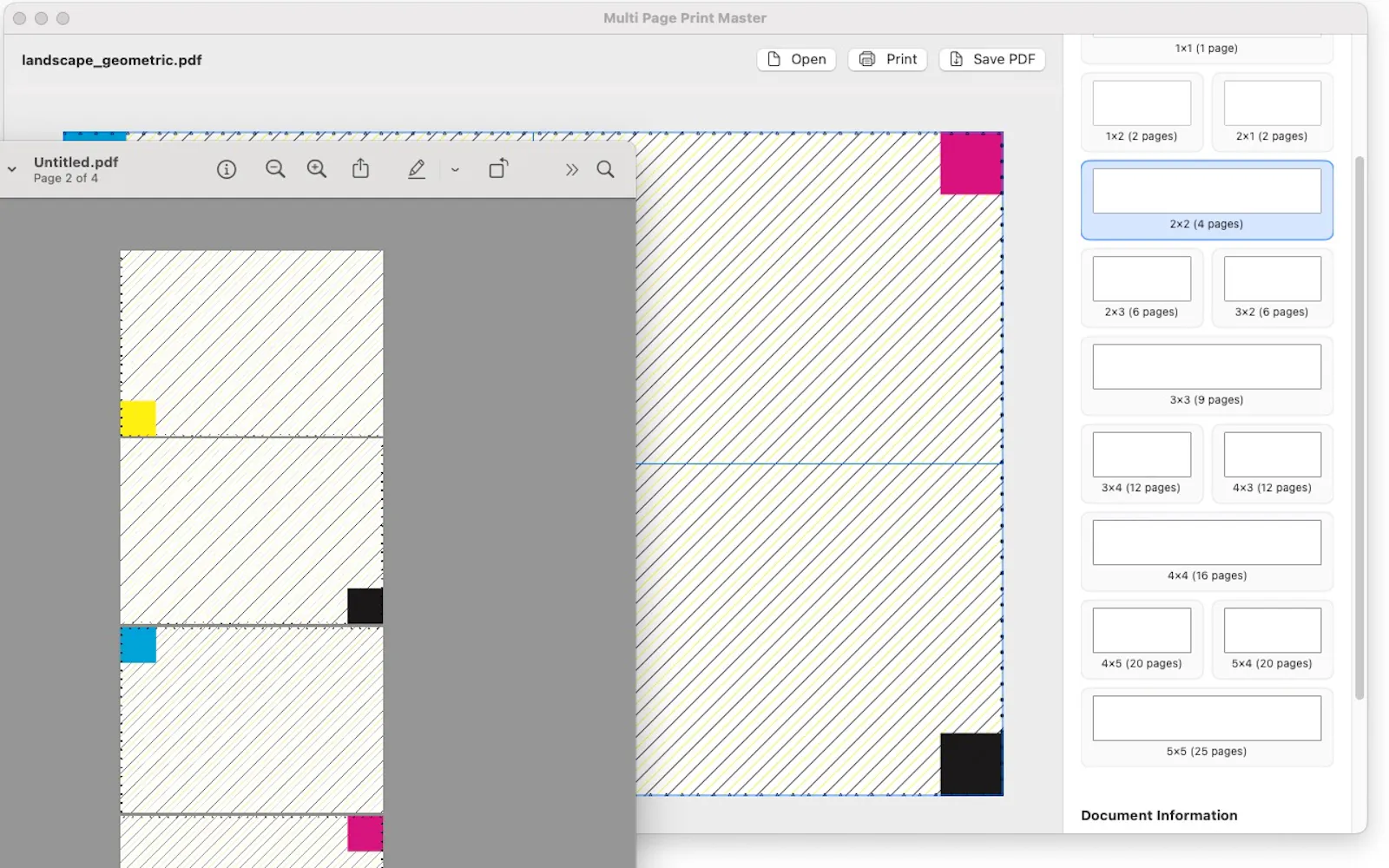Select the 2x2 (4 pages) layout
The image size is (1389, 868).
coord(1207,200)
